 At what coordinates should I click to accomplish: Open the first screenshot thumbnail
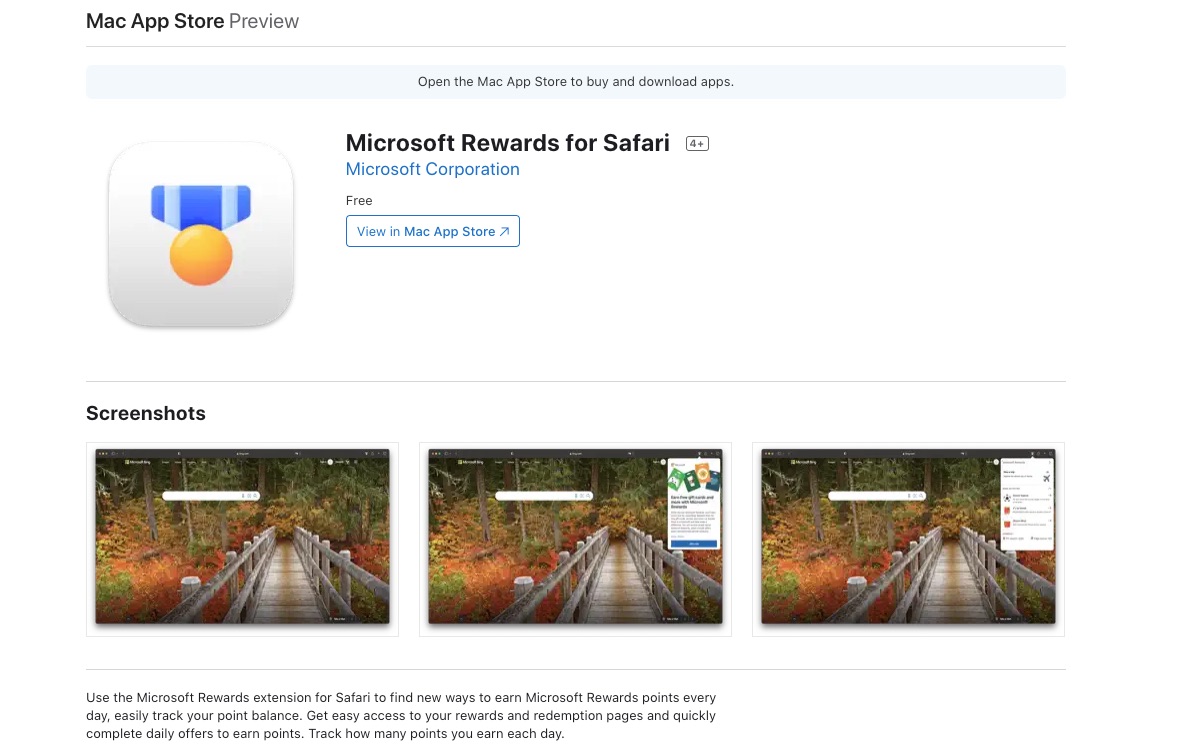click(x=242, y=539)
